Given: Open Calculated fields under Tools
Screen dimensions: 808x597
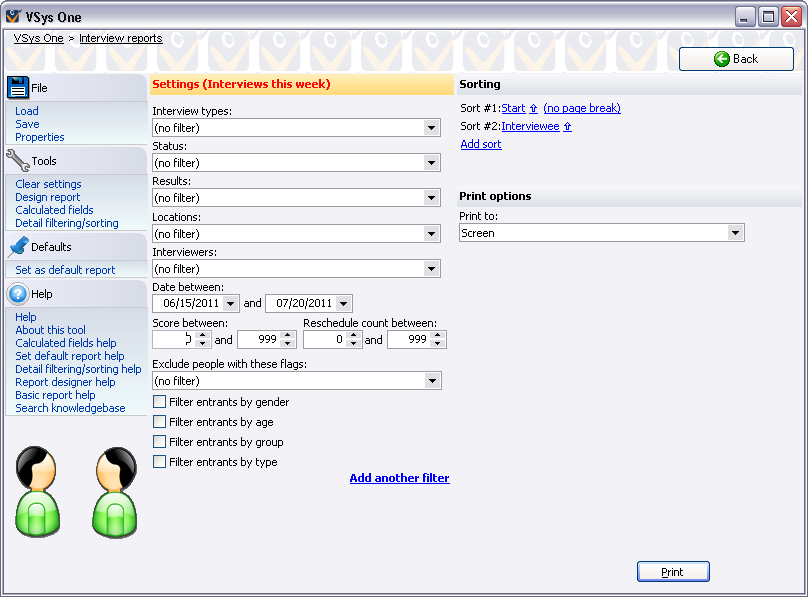Looking at the screenshot, I should point(54,210).
